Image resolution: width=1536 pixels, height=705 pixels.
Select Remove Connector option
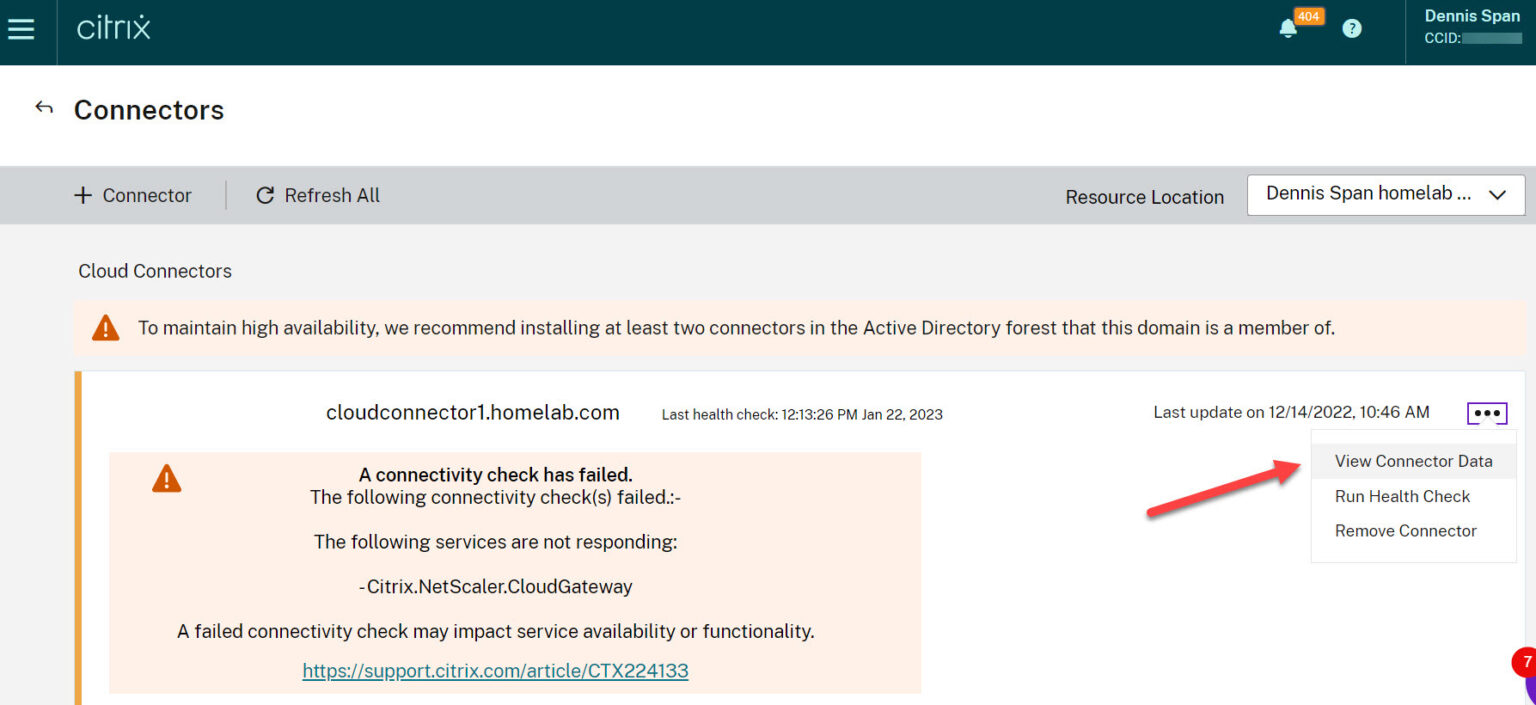(1405, 531)
